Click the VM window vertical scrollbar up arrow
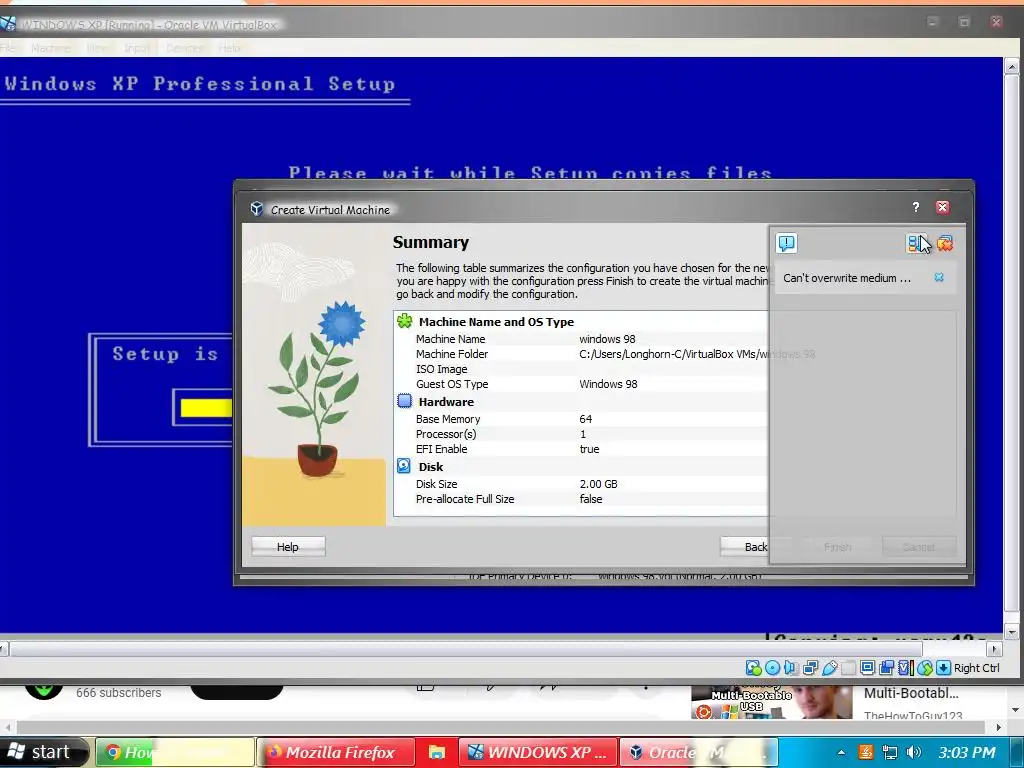The image size is (1024, 768). [x=1012, y=66]
